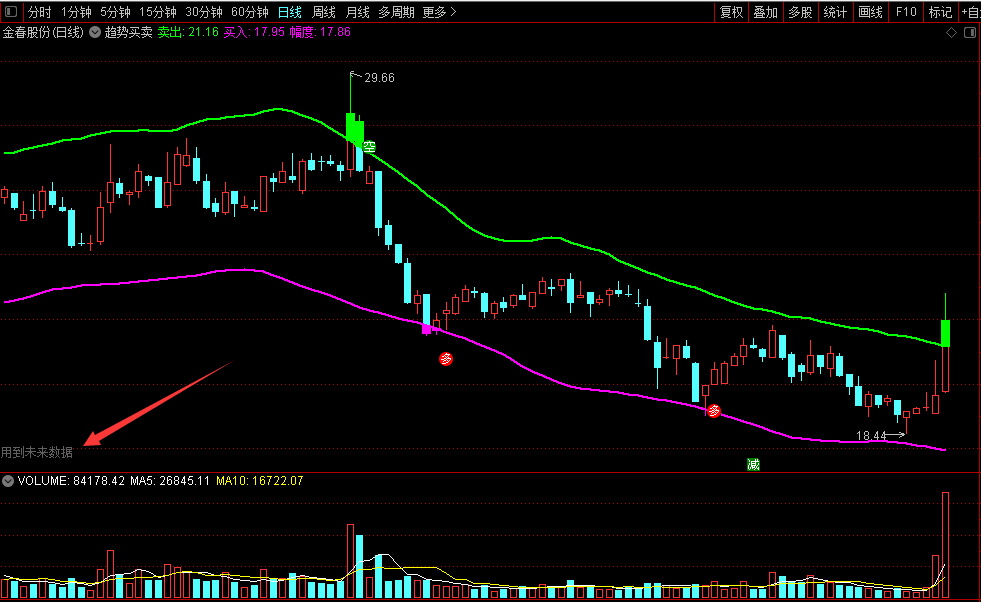981x602 pixels.
Task: Click the 用到未来数据 notice text
Action: pos(37,452)
